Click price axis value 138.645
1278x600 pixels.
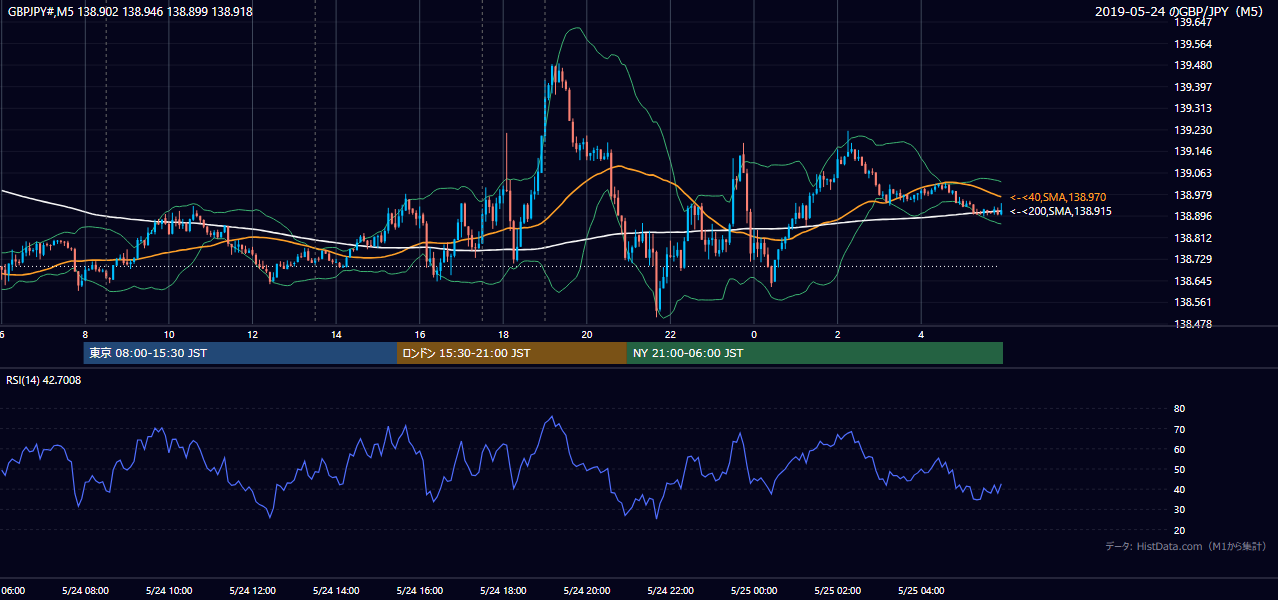[1192, 281]
